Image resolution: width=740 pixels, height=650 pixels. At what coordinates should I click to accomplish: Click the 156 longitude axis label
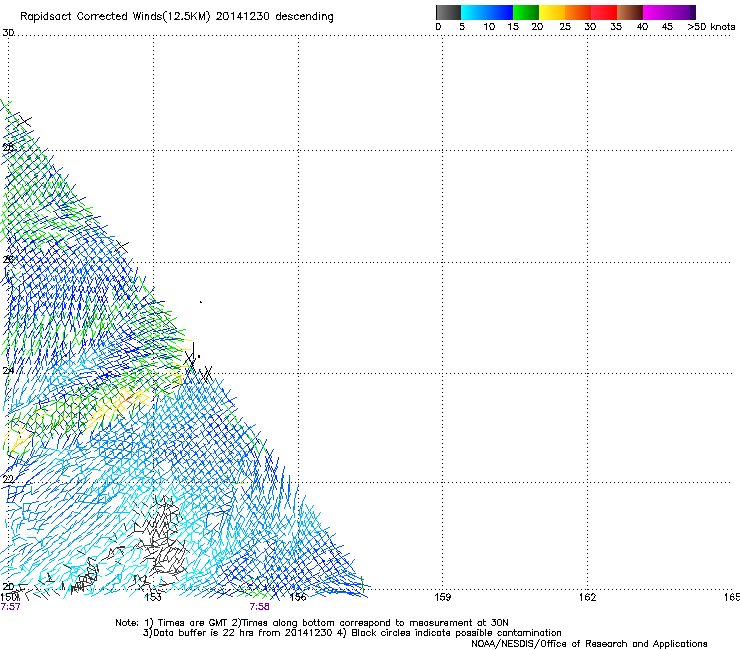click(x=298, y=597)
